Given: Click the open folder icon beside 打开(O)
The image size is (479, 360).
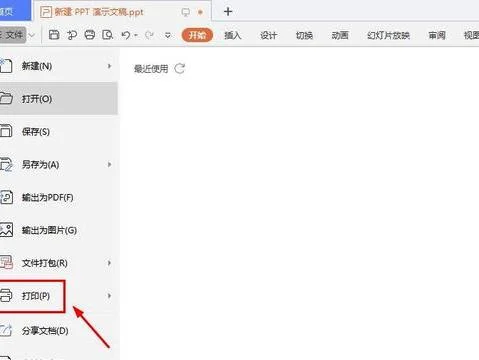Looking at the screenshot, I should pos(6,99).
